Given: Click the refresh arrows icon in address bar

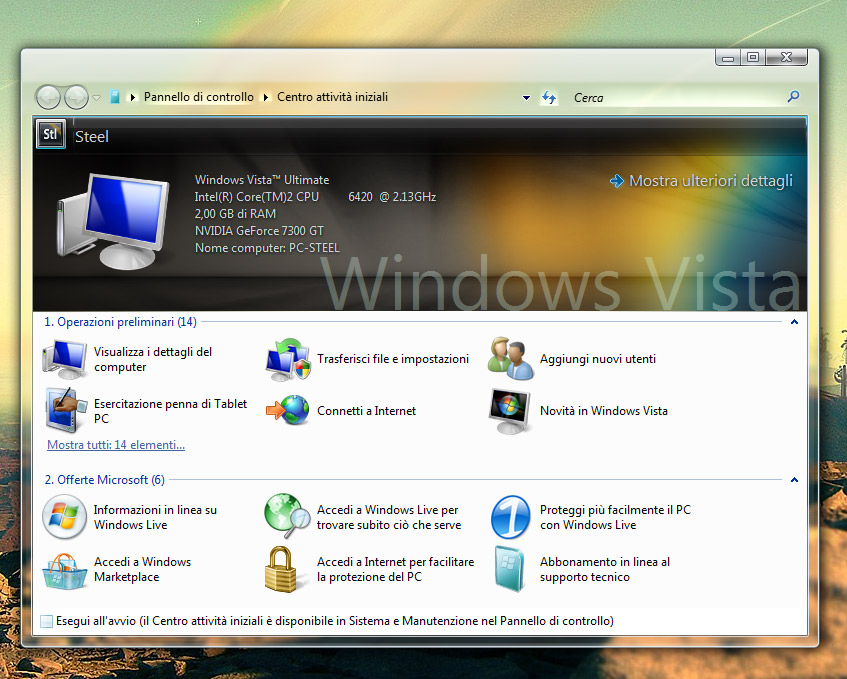Looking at the screenshot, I should point(549,98).
